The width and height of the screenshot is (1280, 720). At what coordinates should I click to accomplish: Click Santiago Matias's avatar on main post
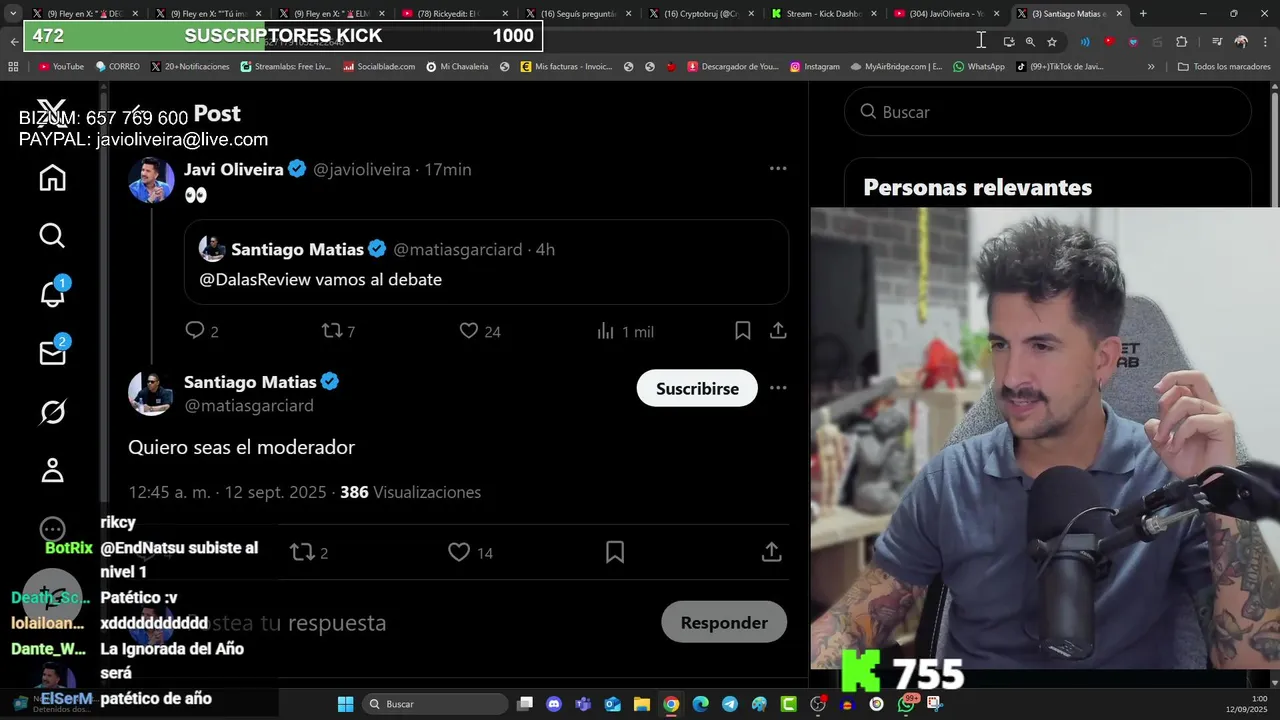pos(151,392)
